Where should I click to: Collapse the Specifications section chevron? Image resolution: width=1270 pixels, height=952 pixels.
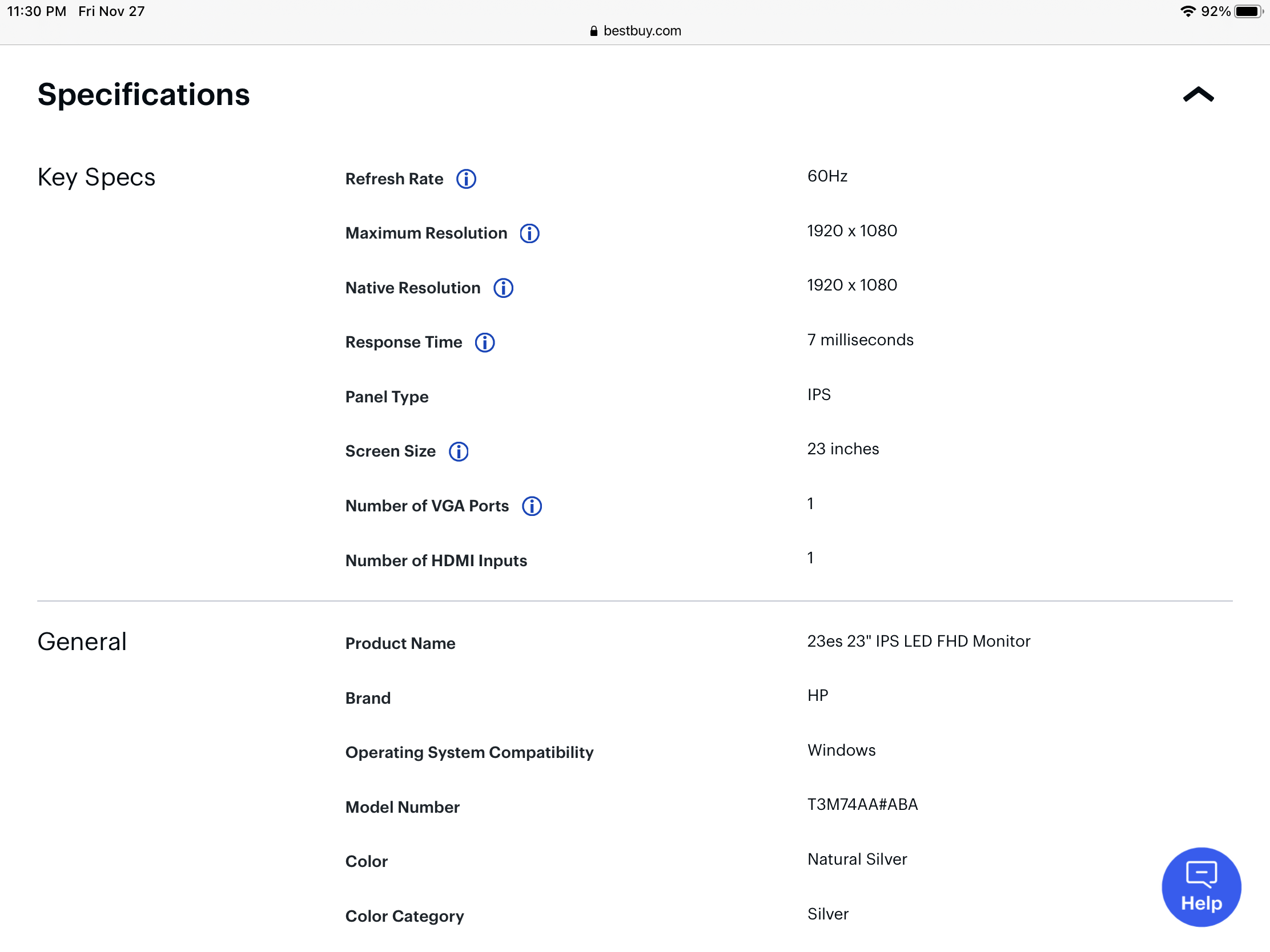1198,95
